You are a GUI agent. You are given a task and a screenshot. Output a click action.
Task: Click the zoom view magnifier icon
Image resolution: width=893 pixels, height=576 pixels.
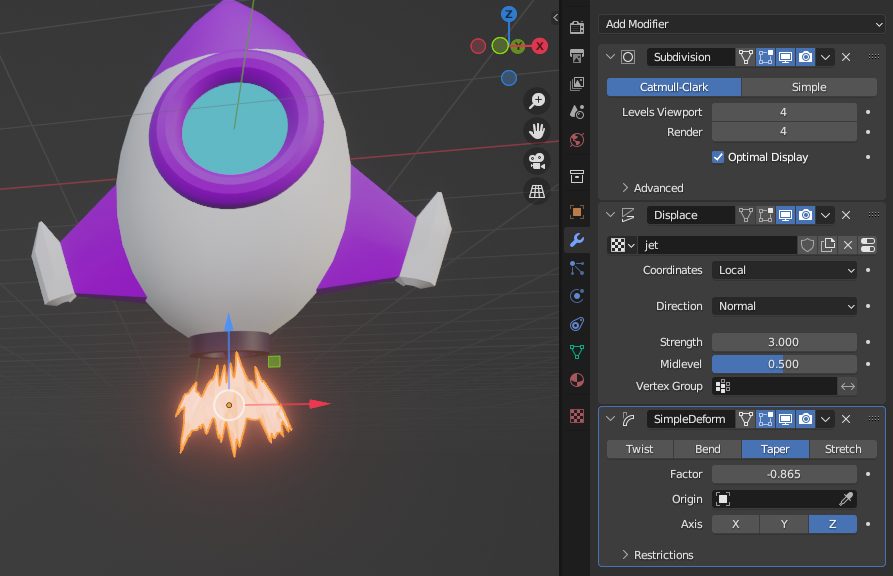[537, 100]
